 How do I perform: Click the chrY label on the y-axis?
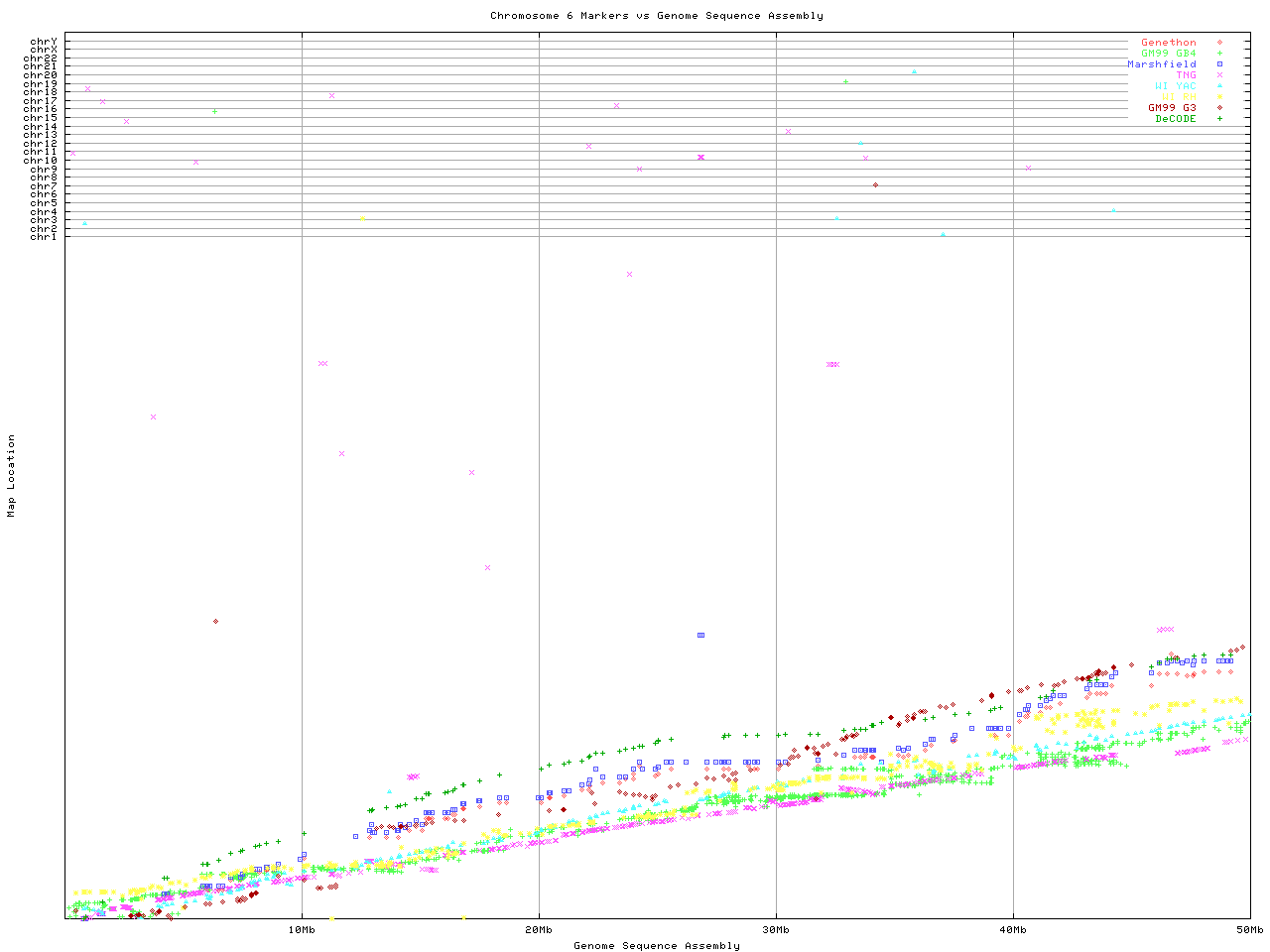click(x=44, y=42)
